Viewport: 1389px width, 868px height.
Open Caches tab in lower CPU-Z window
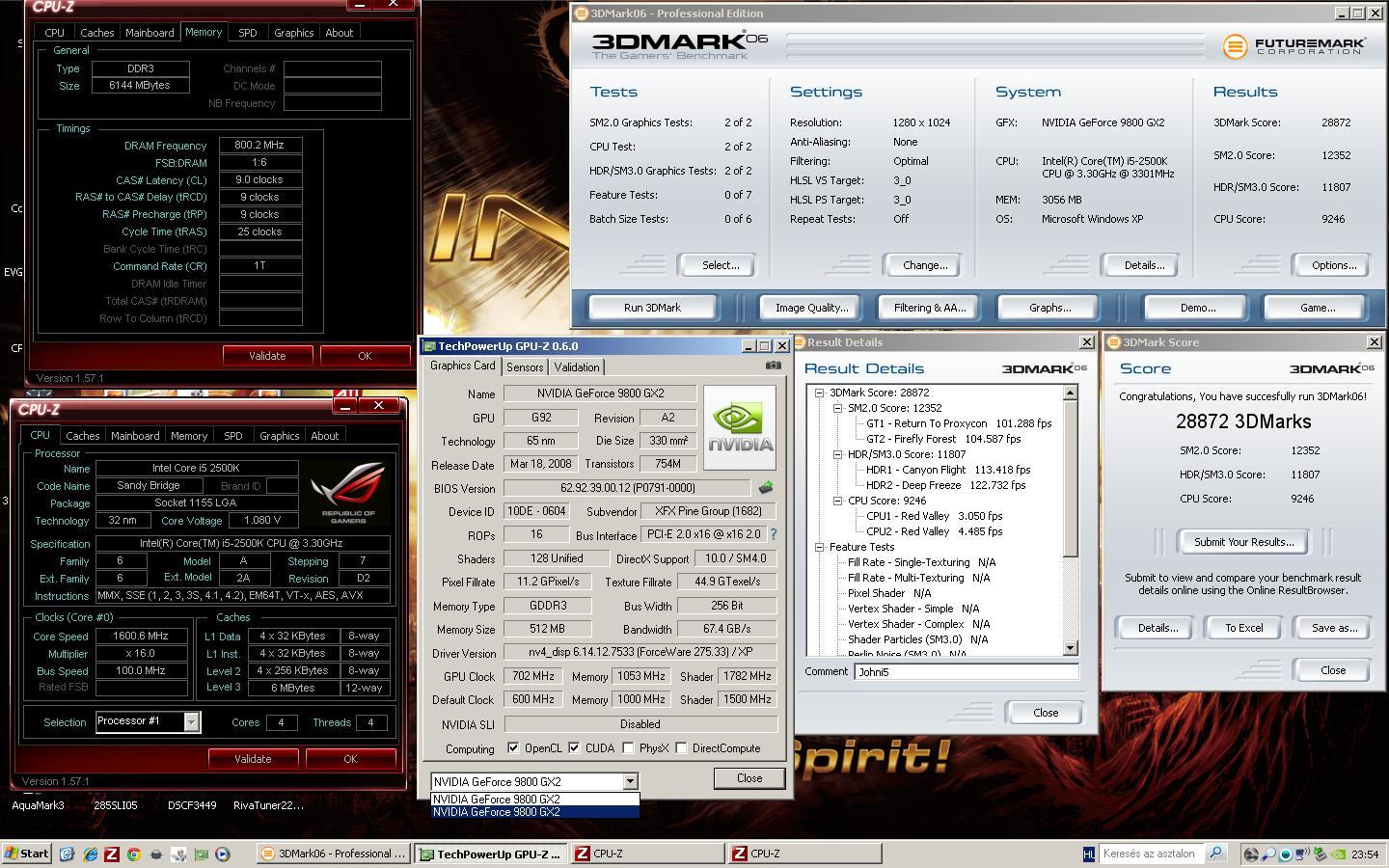[x=82, y=436]
